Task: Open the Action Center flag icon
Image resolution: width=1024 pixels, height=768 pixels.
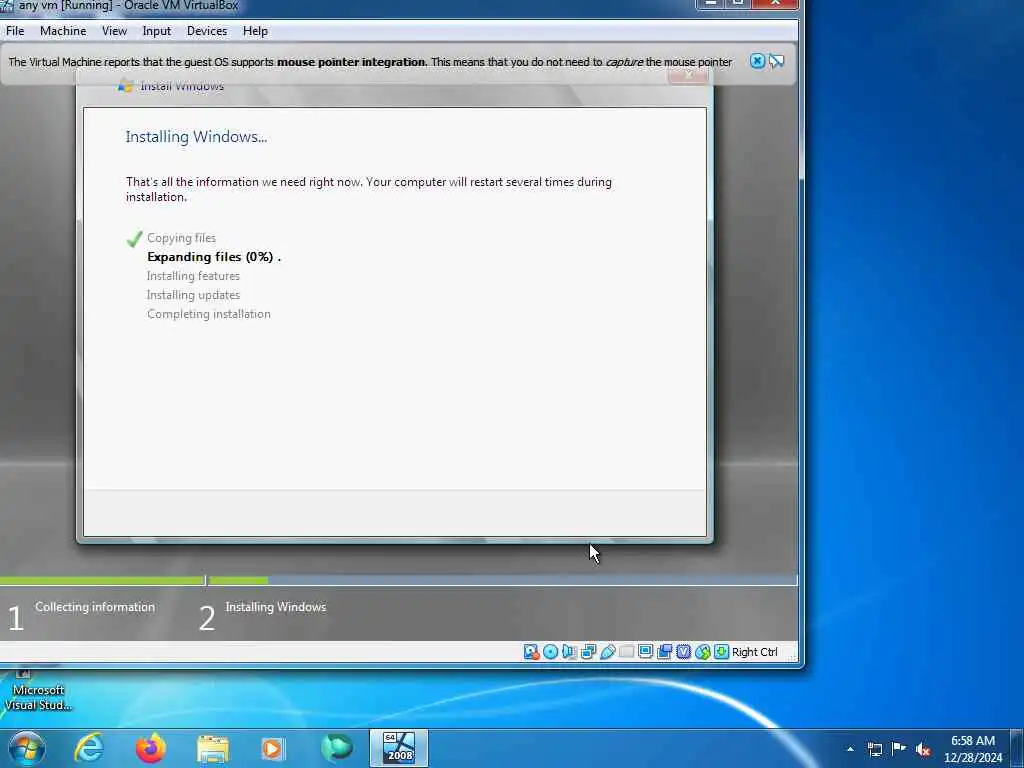Action: 899,748
